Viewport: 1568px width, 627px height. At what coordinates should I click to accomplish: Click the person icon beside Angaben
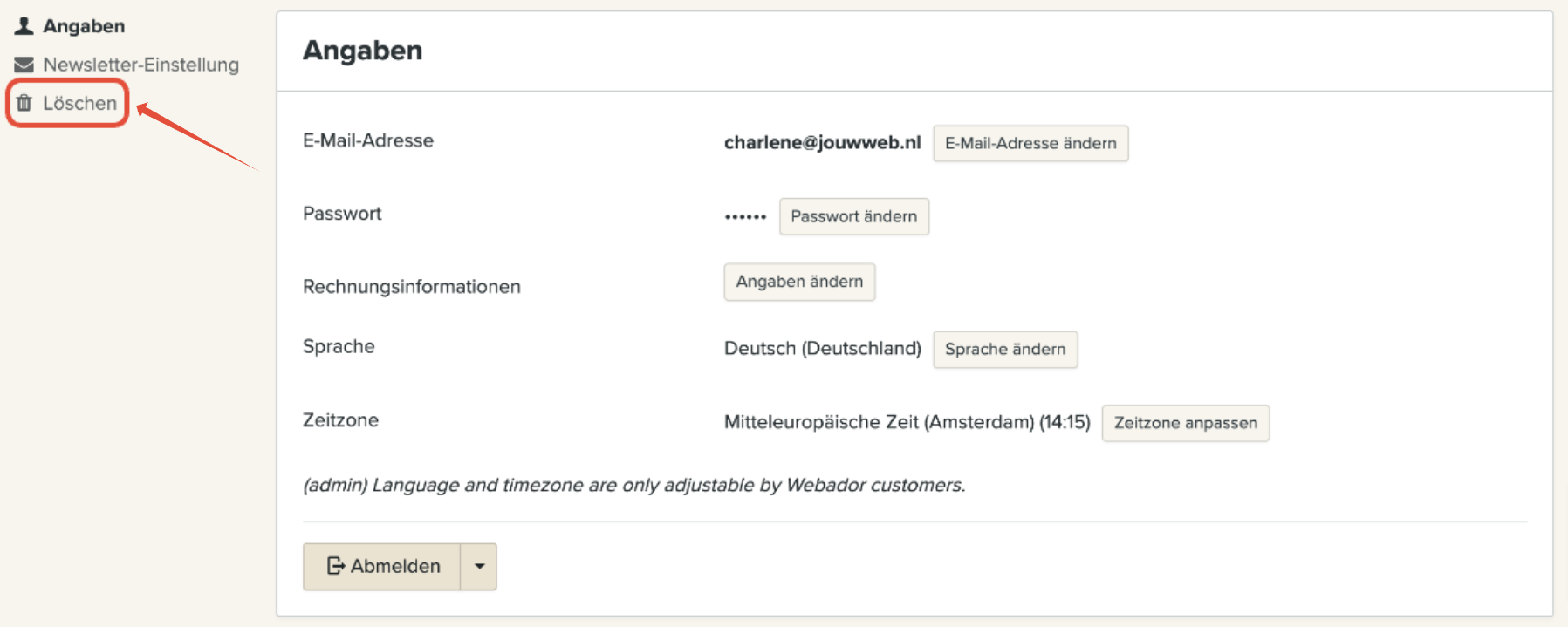tap(24, 26)
